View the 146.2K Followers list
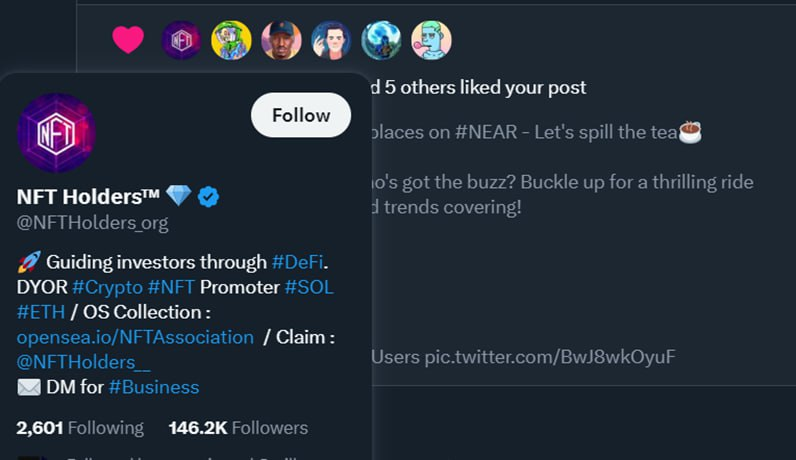Viewport: 796px width, 460px height. click(x=238, y=428)
